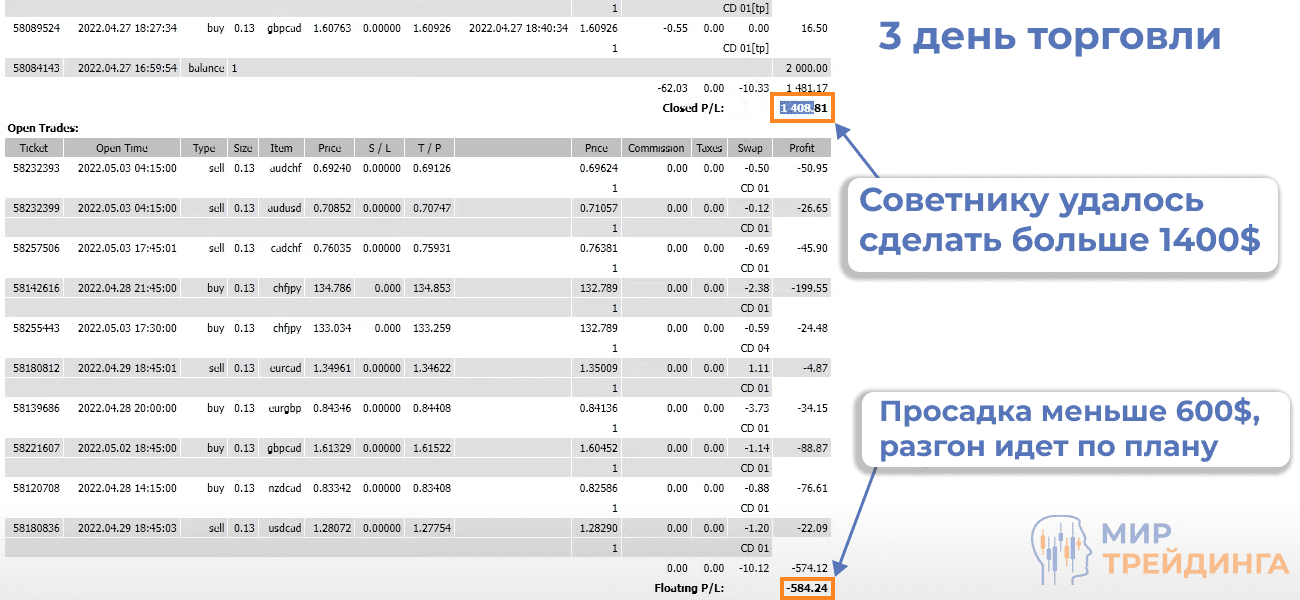Viewport: 1300px width, 600px height.
Task: Click the Profit column header
Action: (x=803, y=147)
